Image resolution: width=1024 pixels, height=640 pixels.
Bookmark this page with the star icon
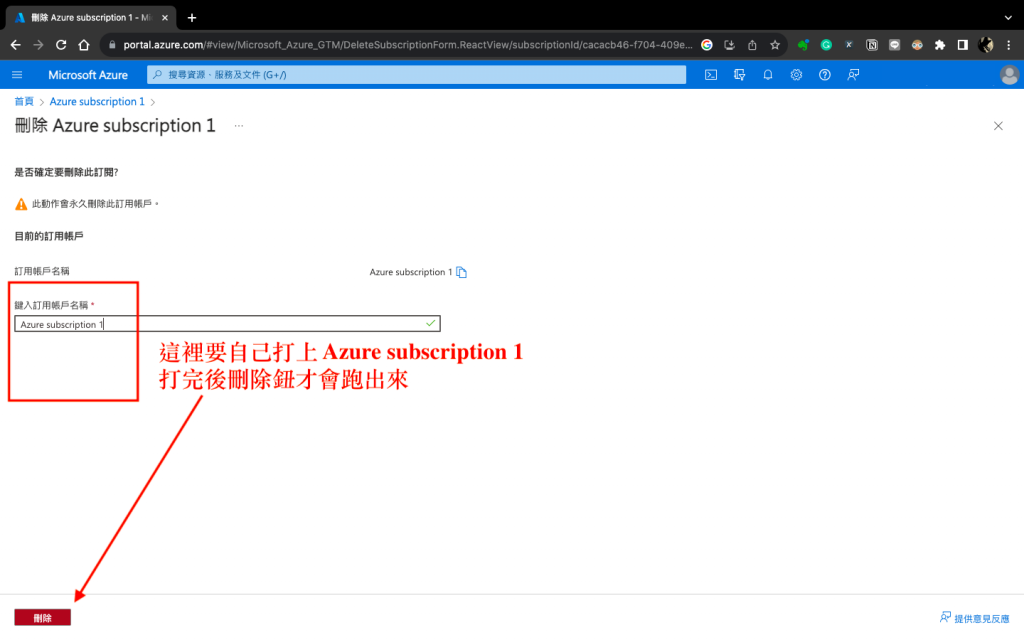pos(775,45)
